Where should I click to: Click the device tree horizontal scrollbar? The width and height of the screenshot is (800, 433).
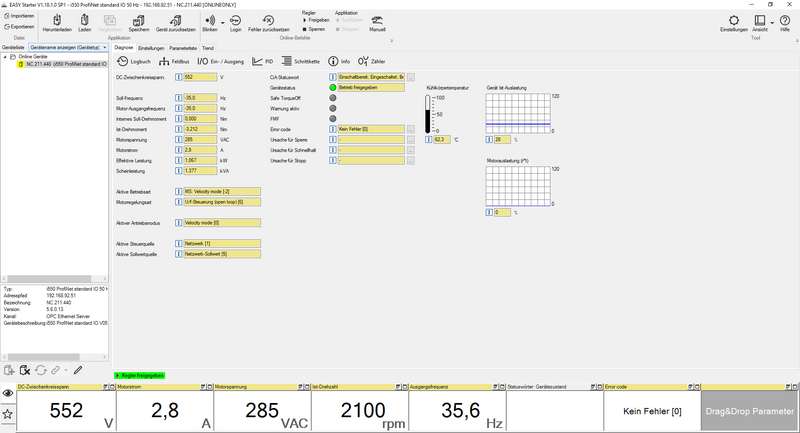[54, 278]
